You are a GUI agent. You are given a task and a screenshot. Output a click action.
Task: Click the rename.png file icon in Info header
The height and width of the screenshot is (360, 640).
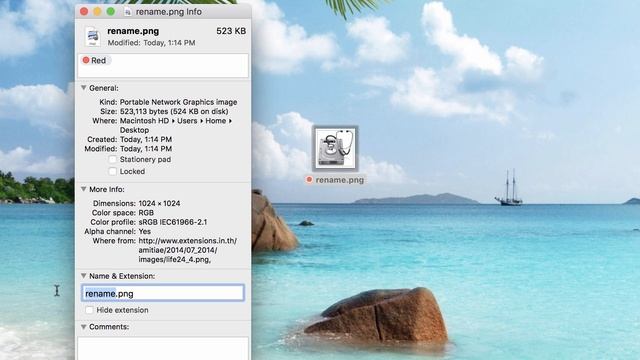[93, 36]
